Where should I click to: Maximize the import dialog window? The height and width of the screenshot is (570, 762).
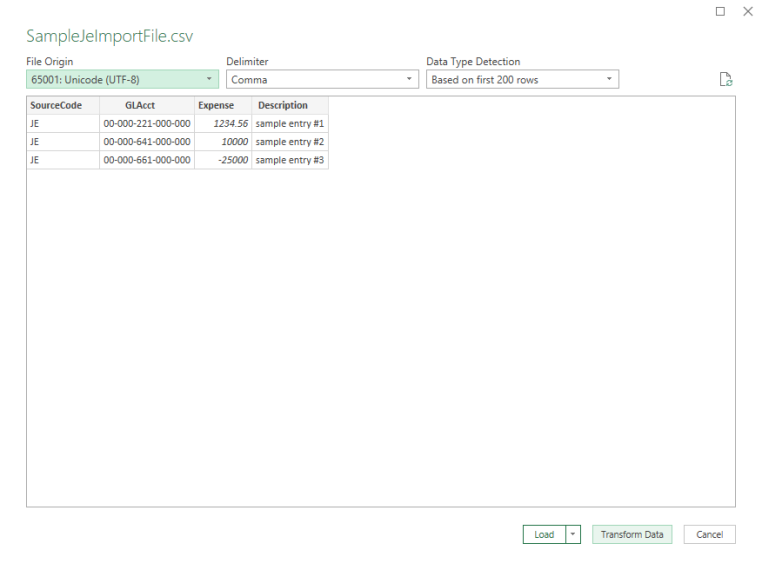click(x=720, y=11)
